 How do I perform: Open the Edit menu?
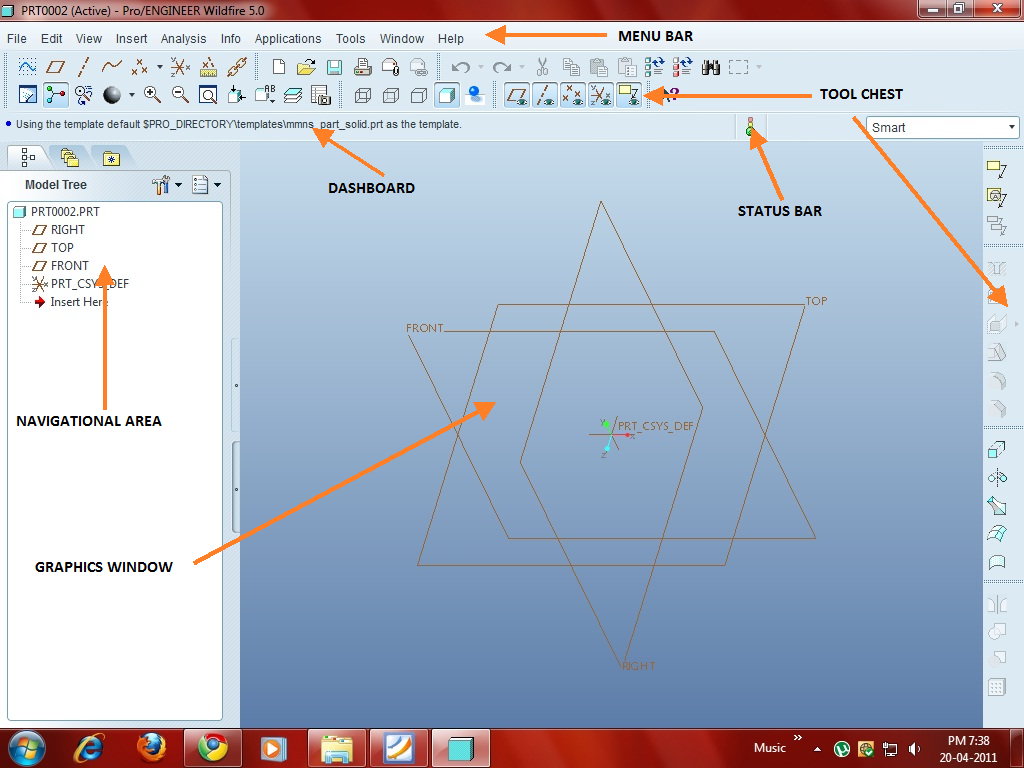click(52, 39)
